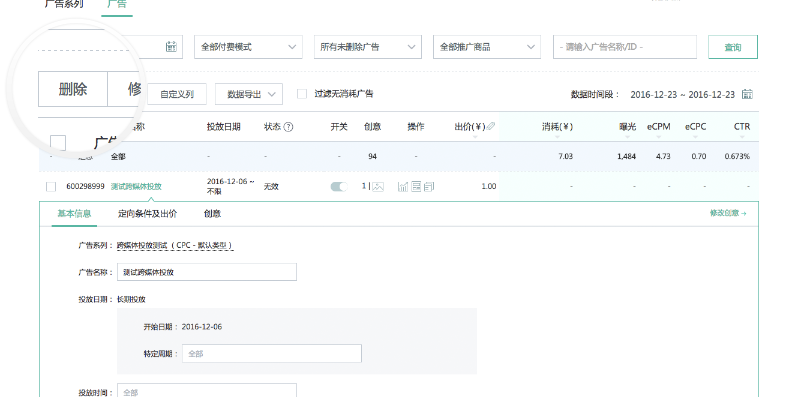Click the pencil edit icon beside 出价(¥)
The image size is (790, 397).
click(491, 126)
